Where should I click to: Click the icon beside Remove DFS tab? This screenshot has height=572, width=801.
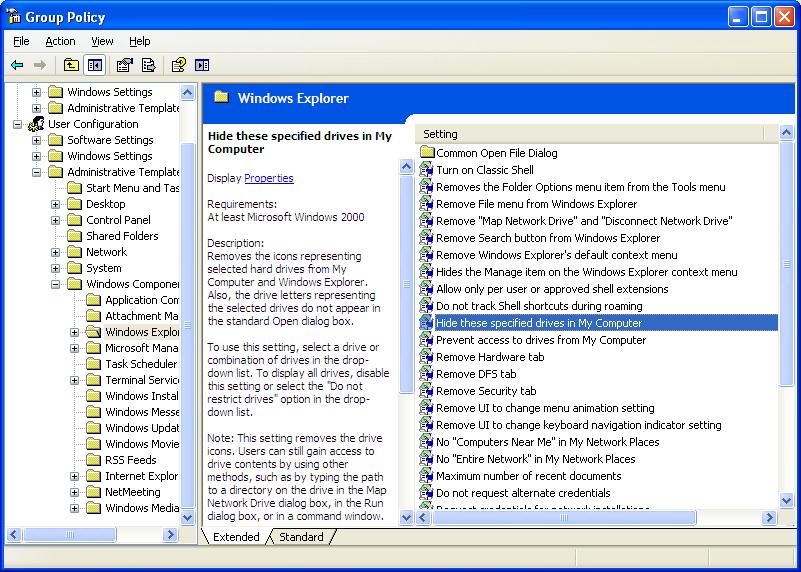427,373
